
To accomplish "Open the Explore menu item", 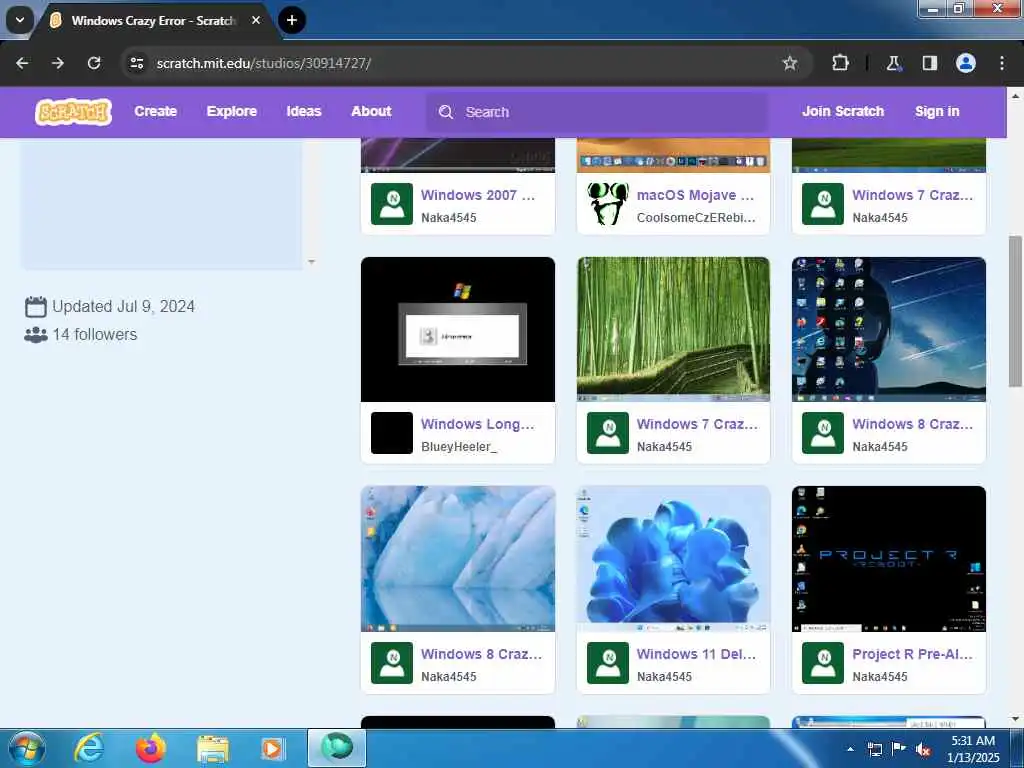I will (x=231, y=112).
